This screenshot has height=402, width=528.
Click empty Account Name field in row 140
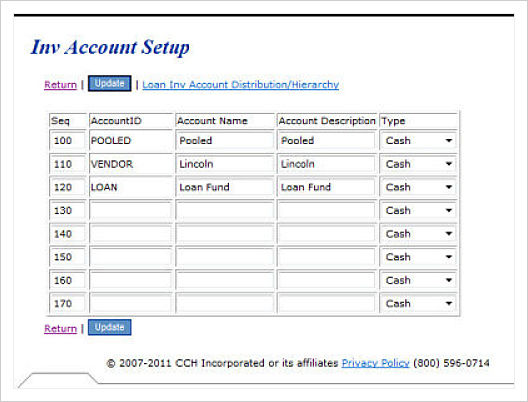225,234
